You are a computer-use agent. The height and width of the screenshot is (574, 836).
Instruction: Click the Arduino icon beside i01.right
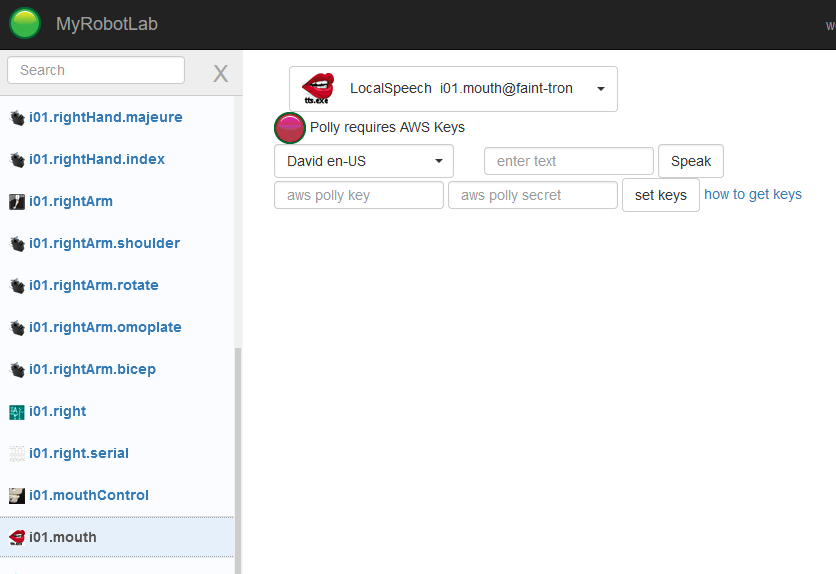point(17,412)
